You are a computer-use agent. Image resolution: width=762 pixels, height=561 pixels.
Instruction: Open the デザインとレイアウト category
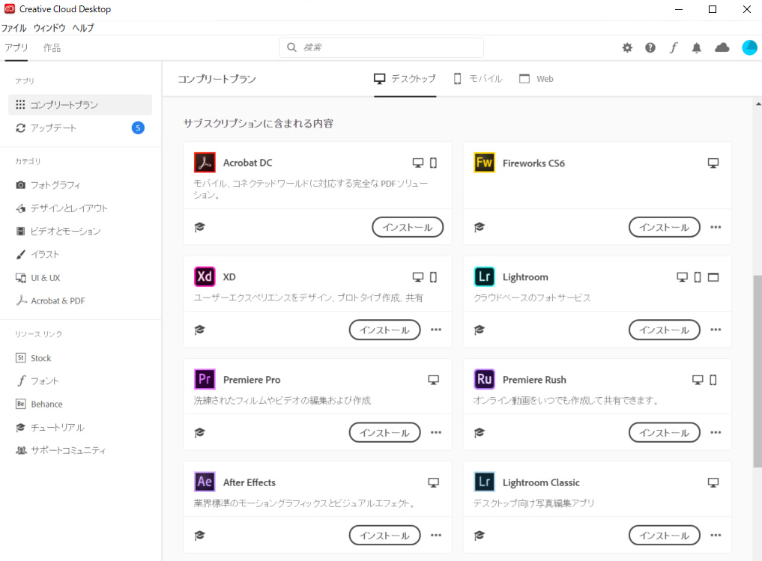coord(62,208)
